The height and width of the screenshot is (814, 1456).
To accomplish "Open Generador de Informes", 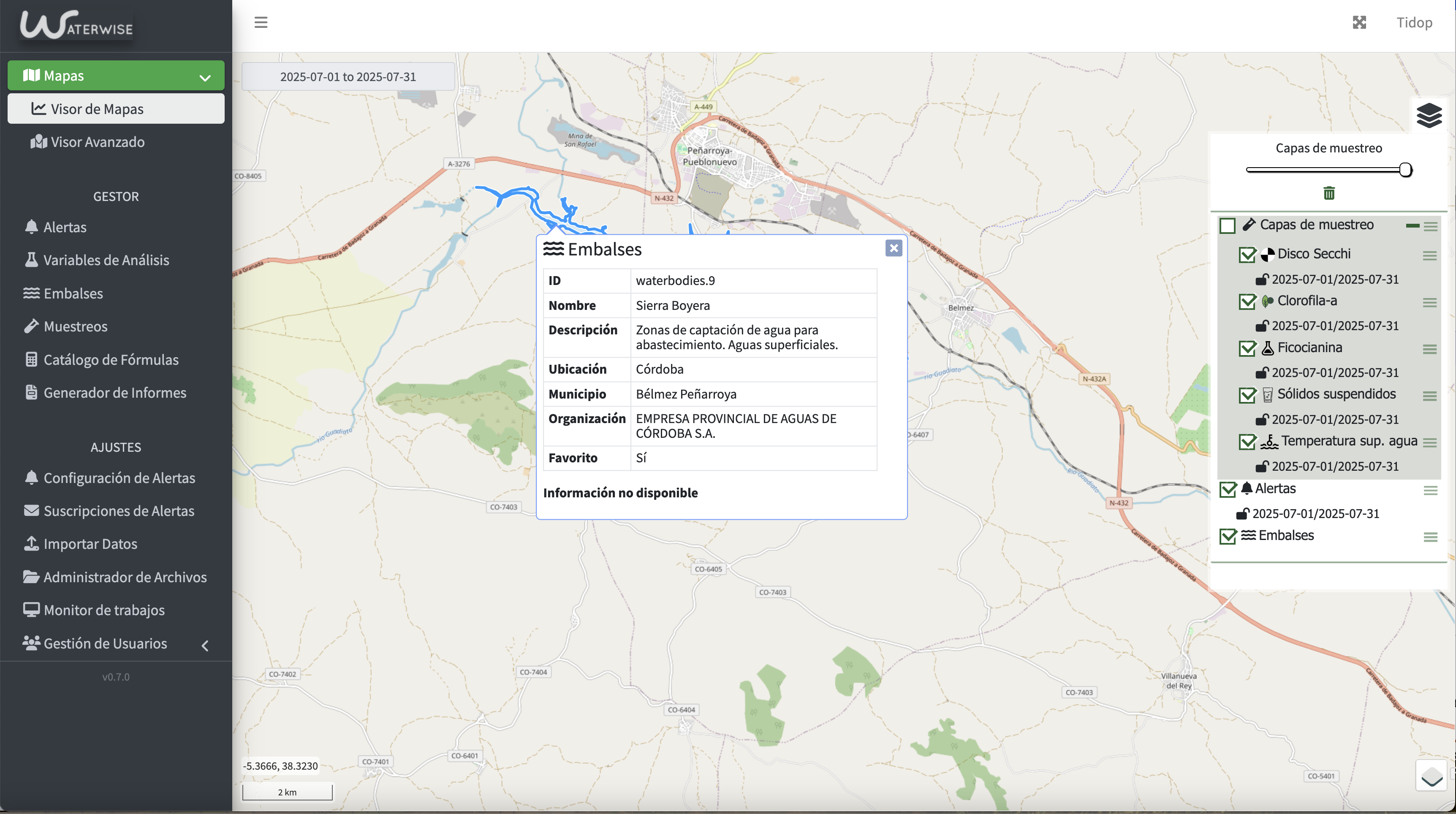I will (x=116, y=392).
